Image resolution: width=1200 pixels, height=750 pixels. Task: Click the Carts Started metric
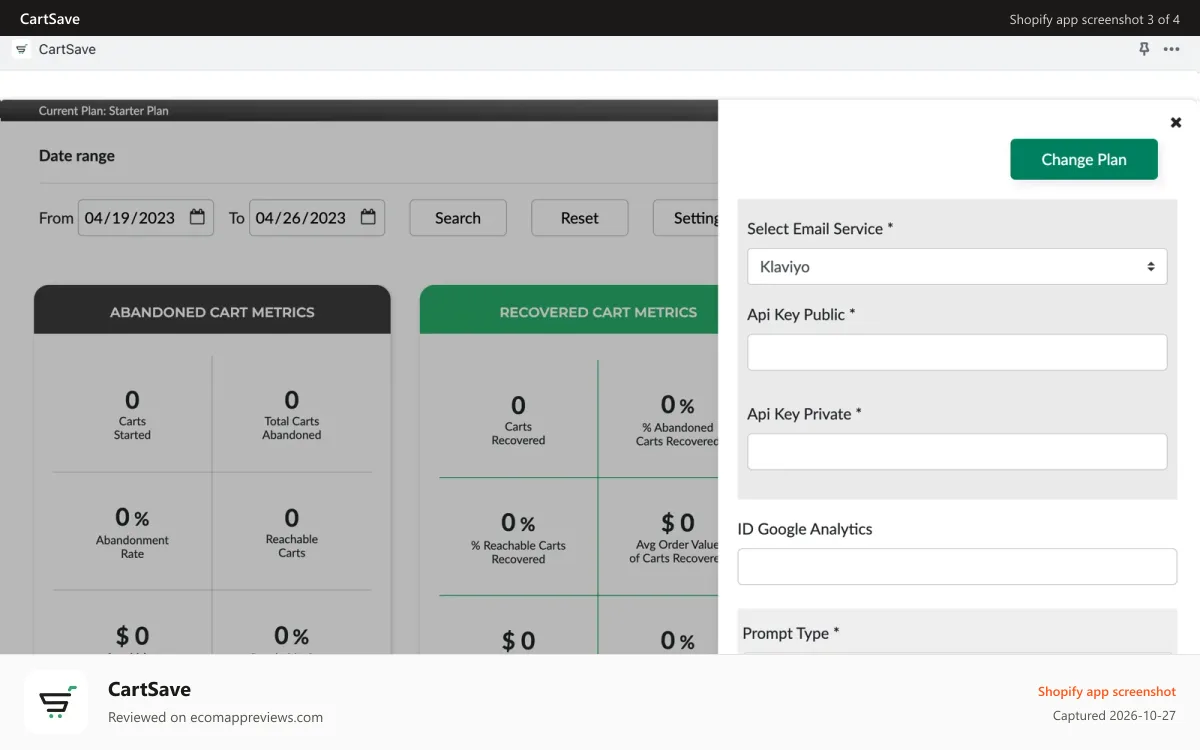point(132,414)
